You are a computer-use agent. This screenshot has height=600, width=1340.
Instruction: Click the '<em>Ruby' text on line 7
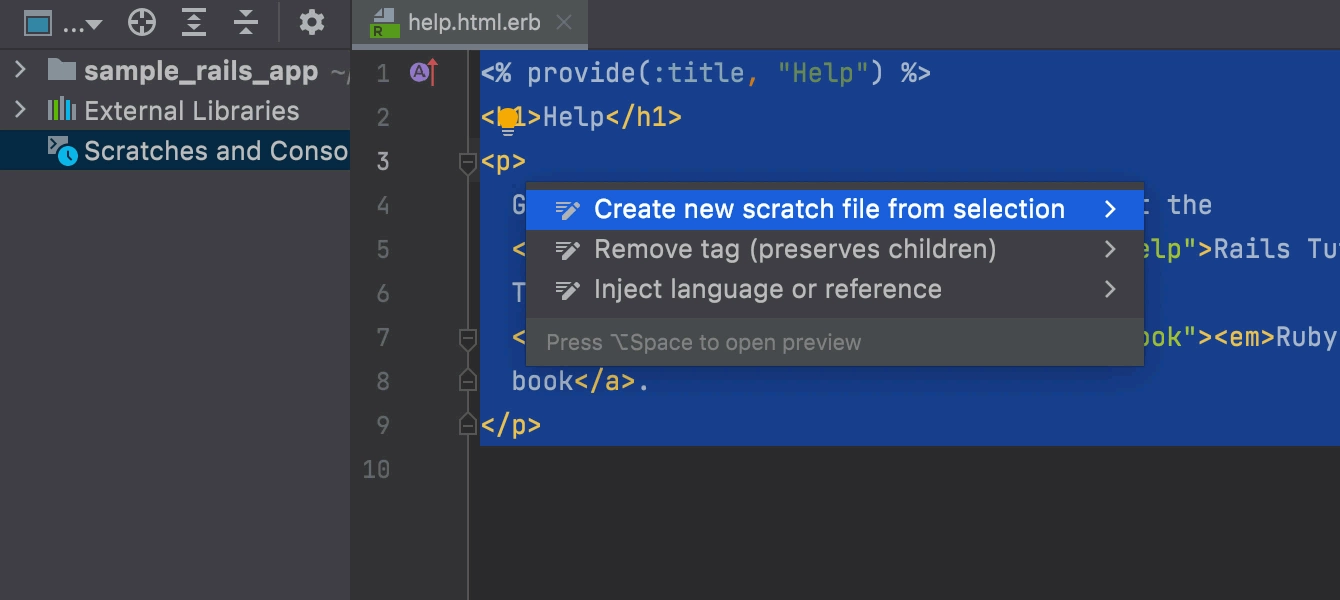click(x=1275, y=337)
